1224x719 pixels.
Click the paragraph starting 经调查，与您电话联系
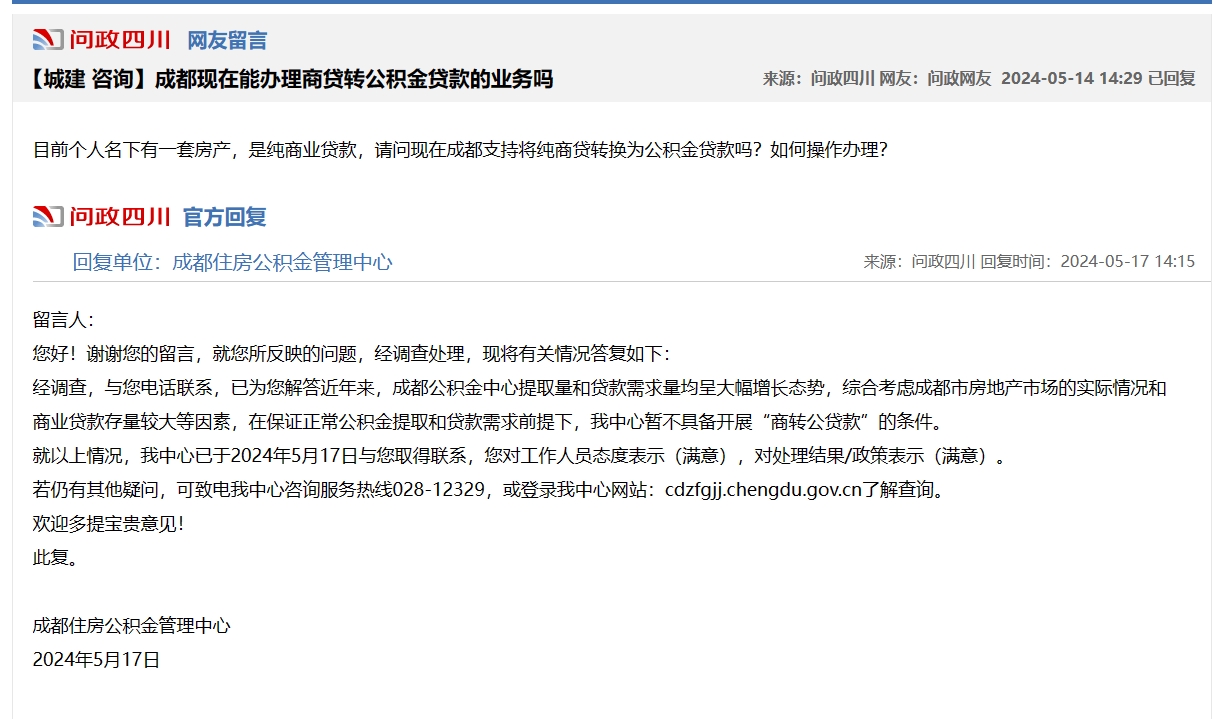(x=599, y=388)
